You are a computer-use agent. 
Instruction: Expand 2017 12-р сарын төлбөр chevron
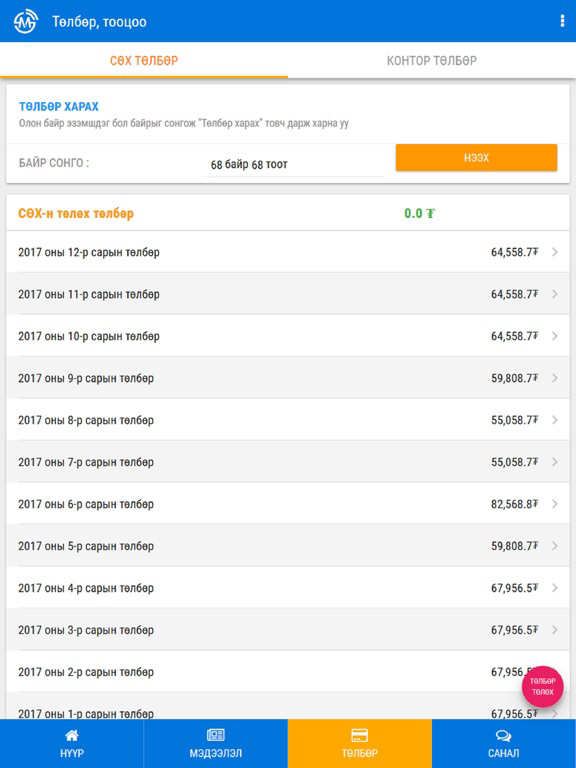pyautogui.click(x=555, y=252)
